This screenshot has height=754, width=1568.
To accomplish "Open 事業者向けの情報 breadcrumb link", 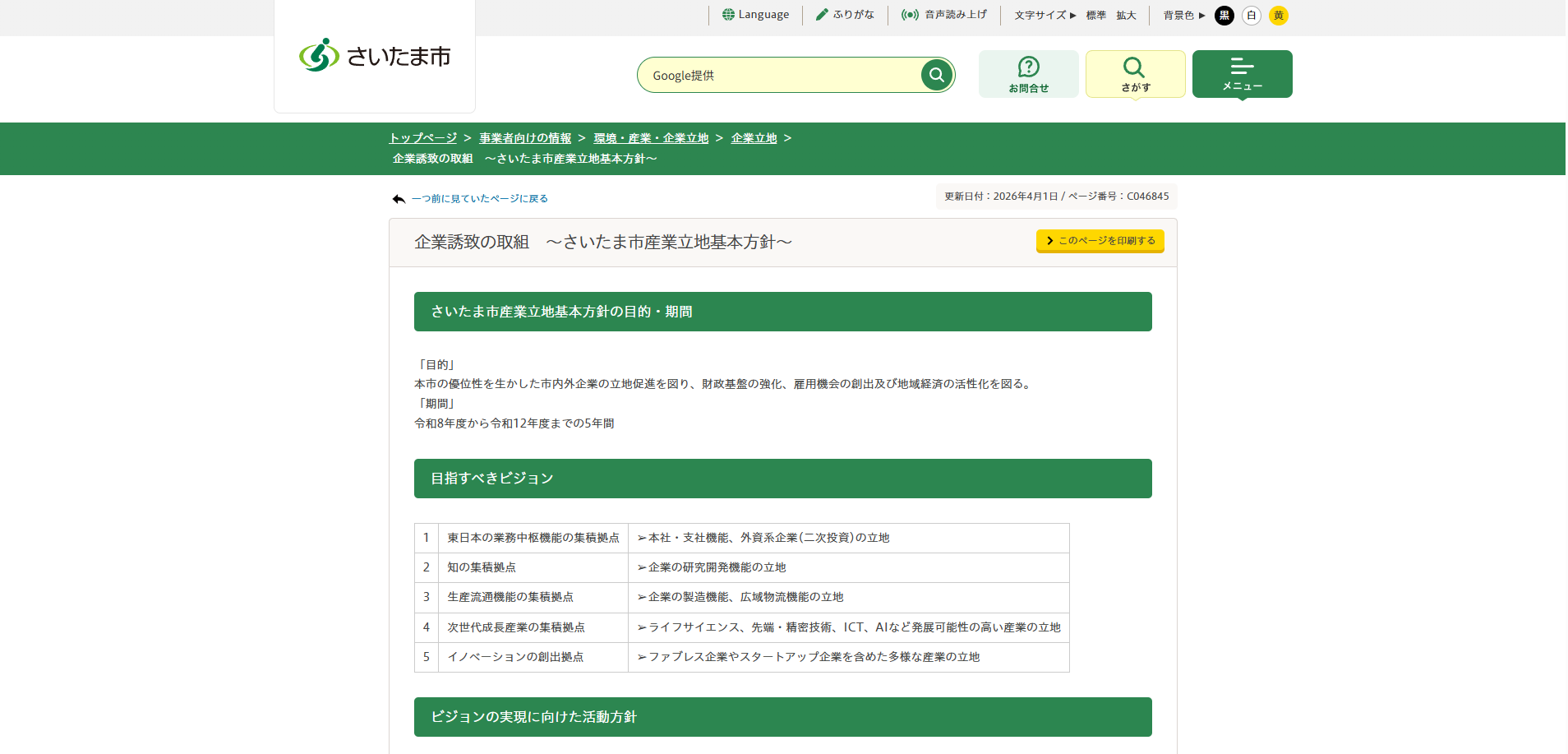I will click(525, 138).
